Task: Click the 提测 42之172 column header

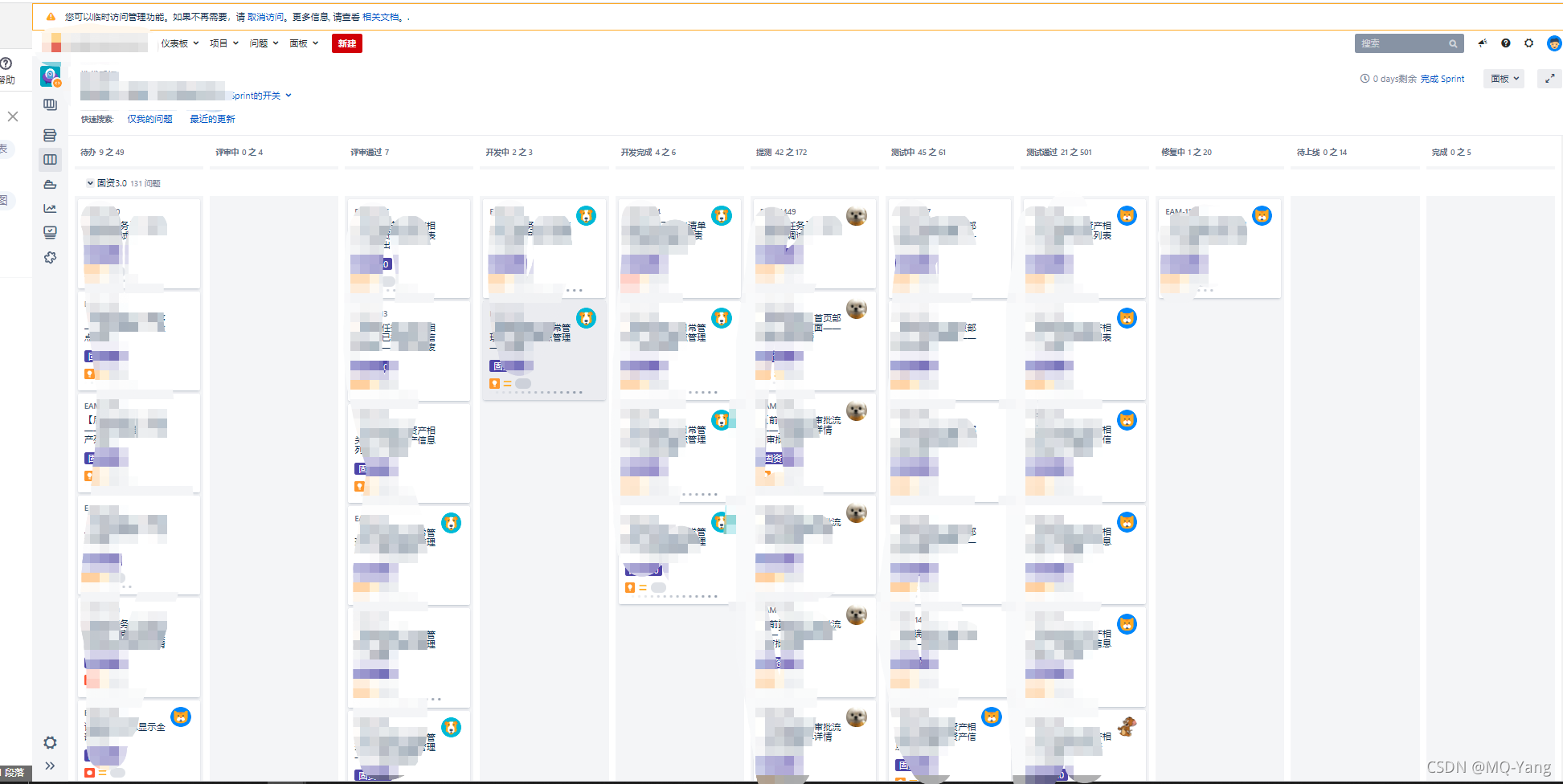Action: [781, 152]
